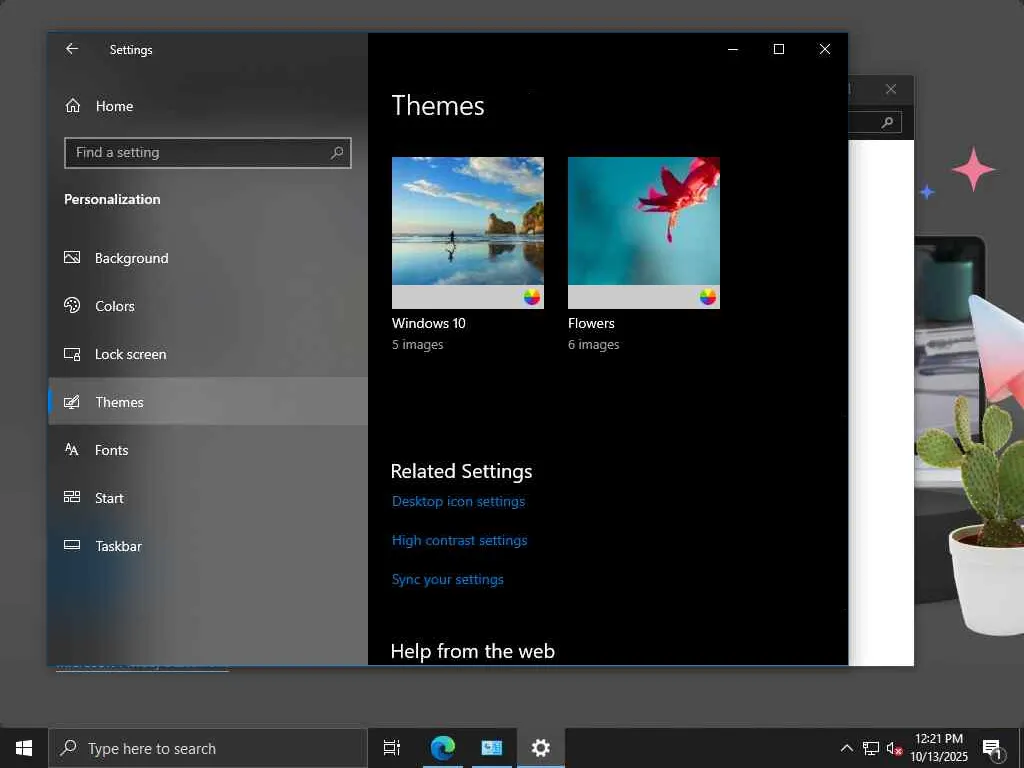The height and width of the screenshot is (768, 1024).
Task: Close the Settings window
Action: tap(825, 49)
